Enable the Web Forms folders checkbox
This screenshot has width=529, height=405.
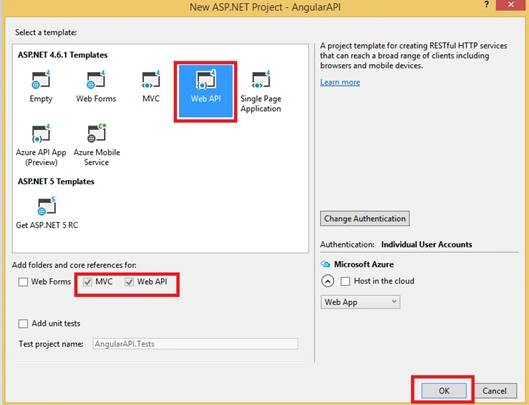[x=23, y=282]
